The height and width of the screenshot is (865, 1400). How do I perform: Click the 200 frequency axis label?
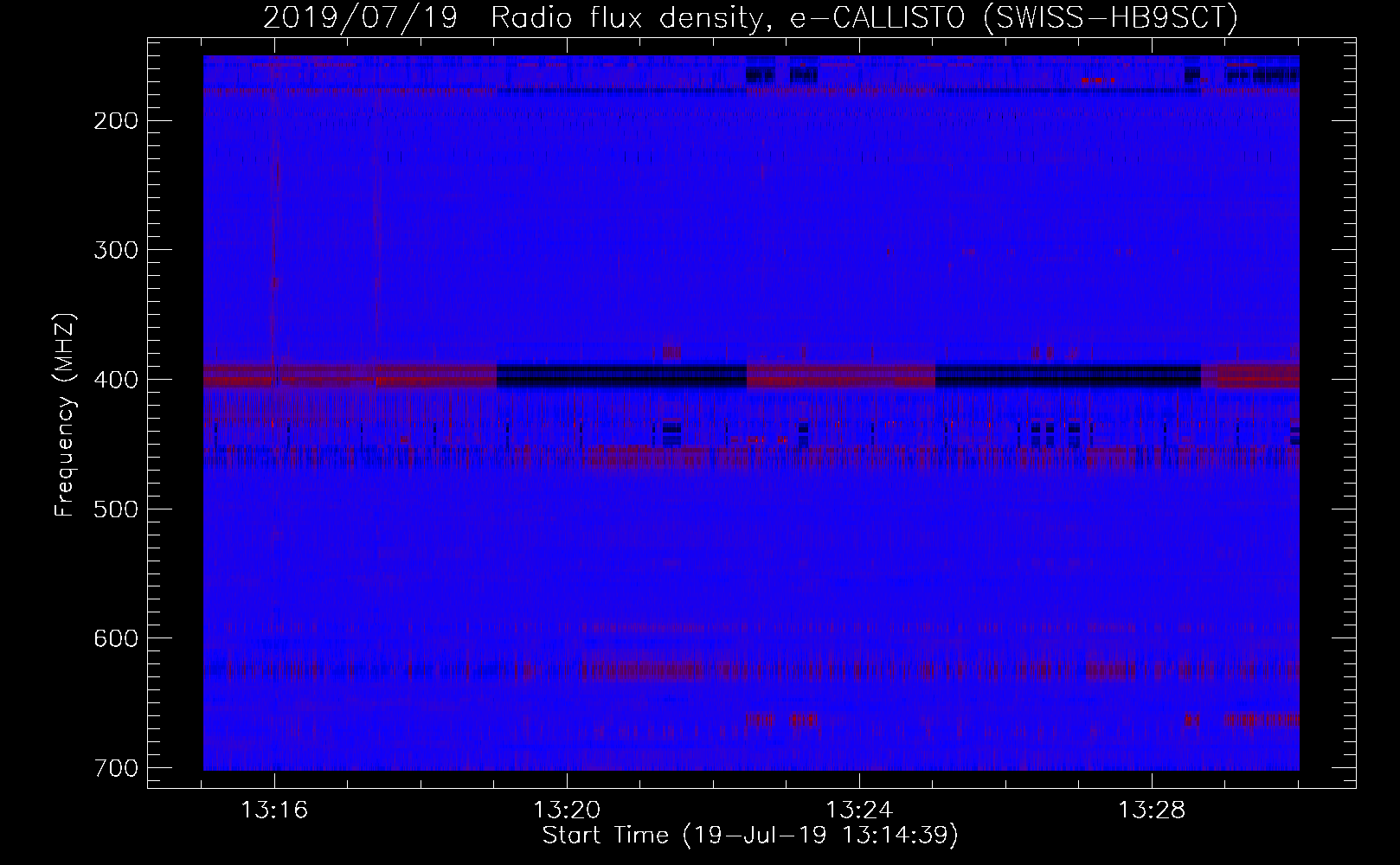(115, 121)
